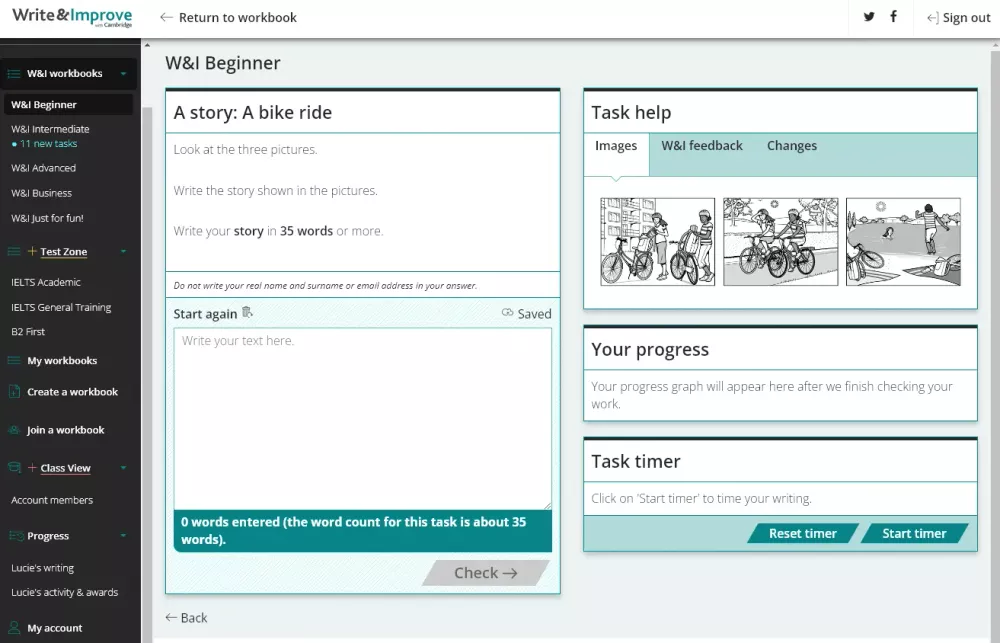Click the delete icon next to Start again
Image resolution: width=1000 pixels, height=643 pixels.
point(247,313)
